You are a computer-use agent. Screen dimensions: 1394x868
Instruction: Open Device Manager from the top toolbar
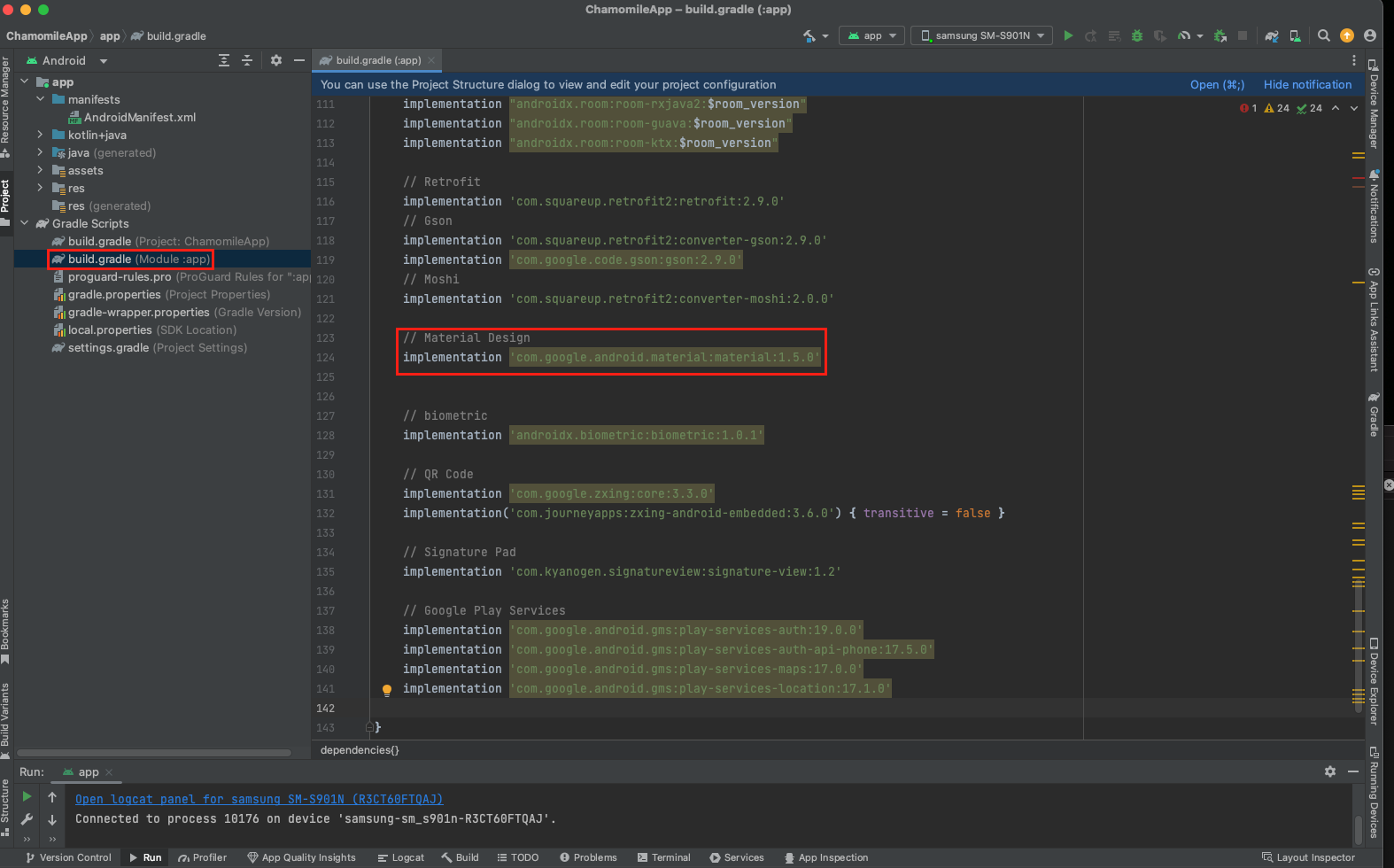coord(1295,35)
